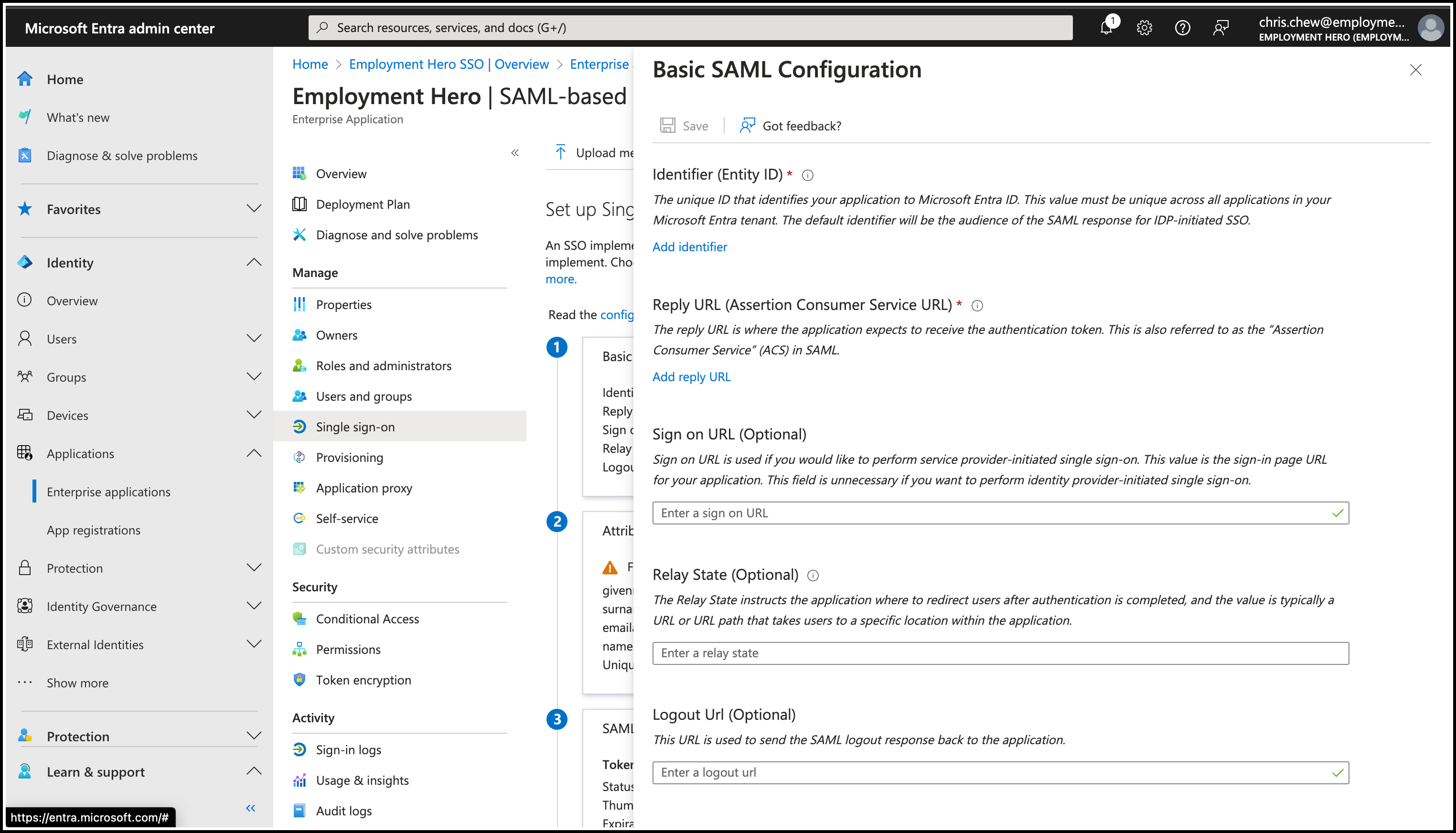
Task: Click the notifications bell icon
Action: point(1106,27)
